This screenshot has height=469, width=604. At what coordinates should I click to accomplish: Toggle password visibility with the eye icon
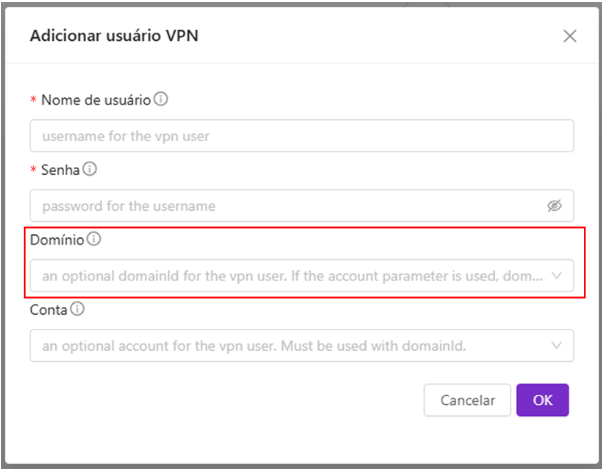tap(554, 206)
